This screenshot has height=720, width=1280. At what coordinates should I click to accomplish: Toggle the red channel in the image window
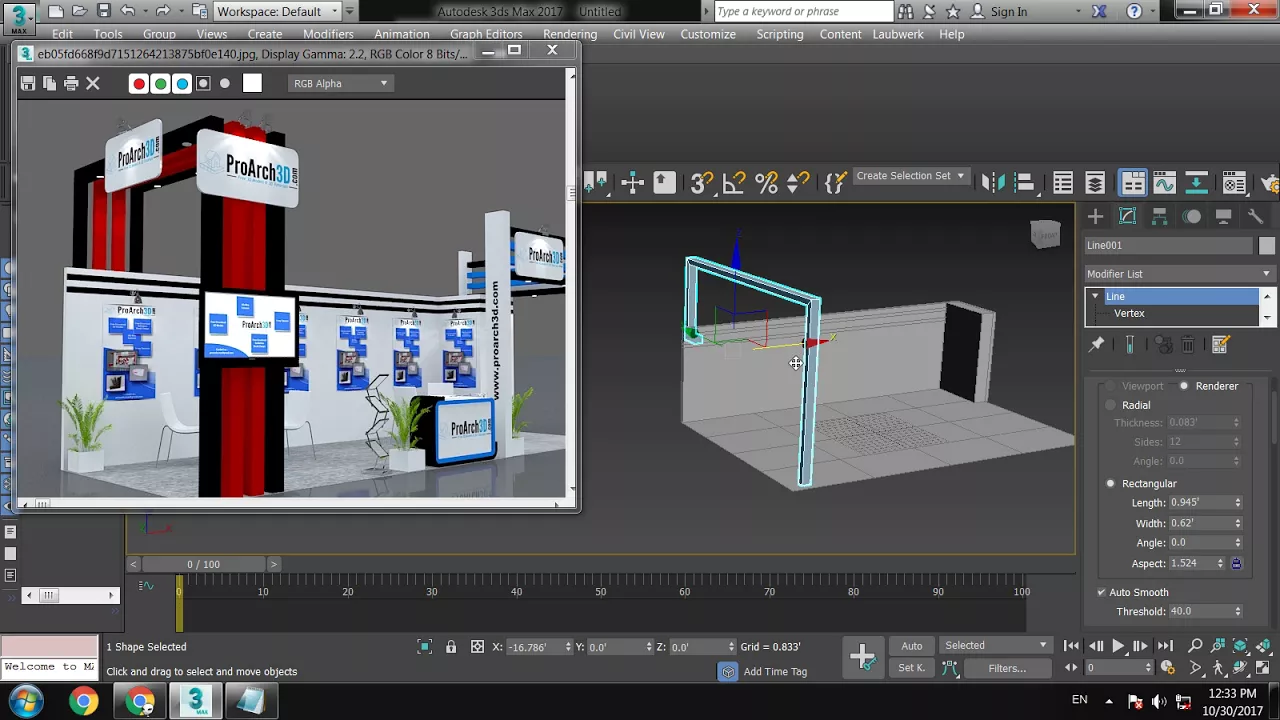(x=139, y=84)
